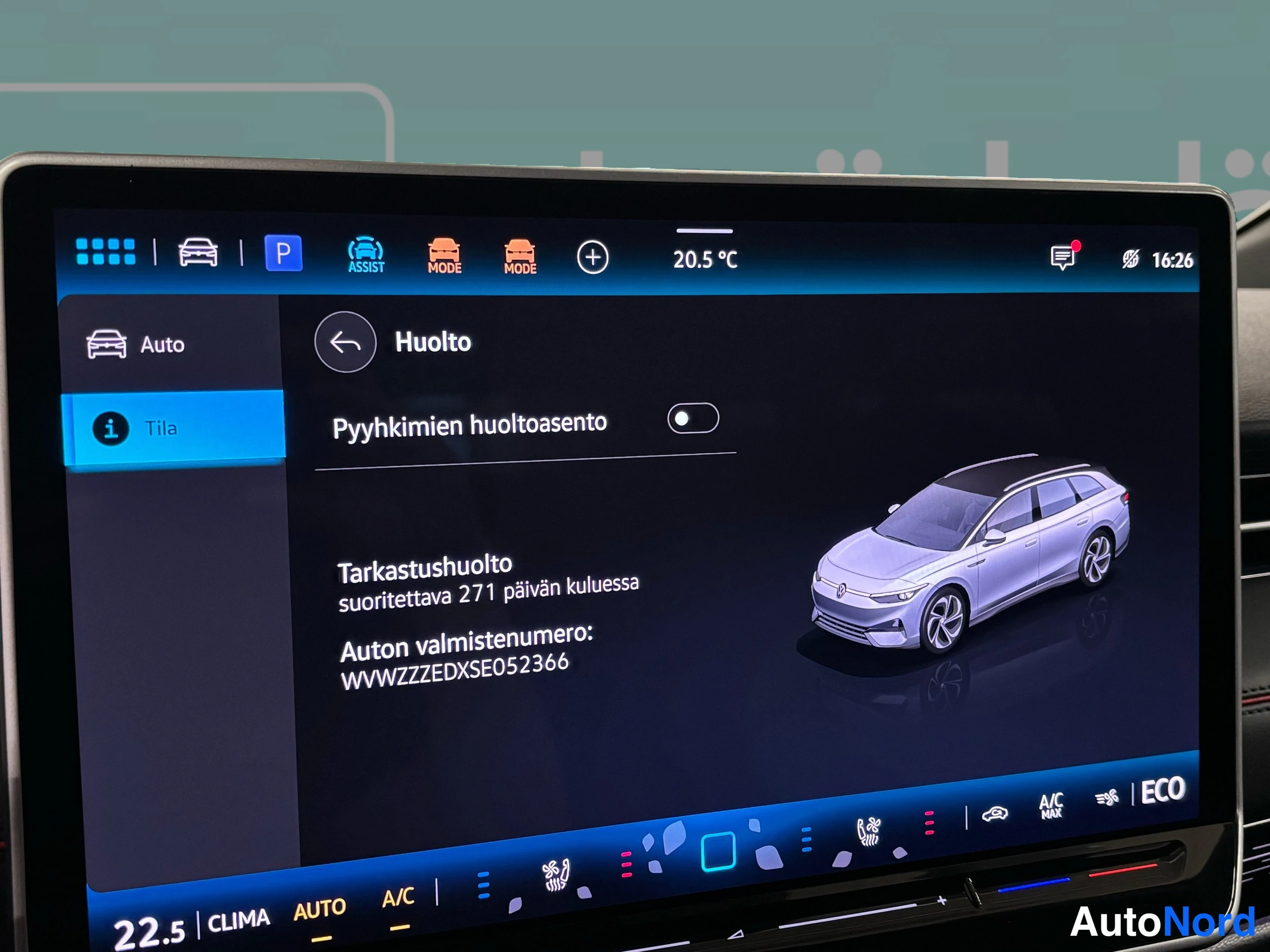This screenshot has width=1270, height=952.
Task: Tap the VIN number WVWZZZEDXSE052366
Action: pos(455,671)
